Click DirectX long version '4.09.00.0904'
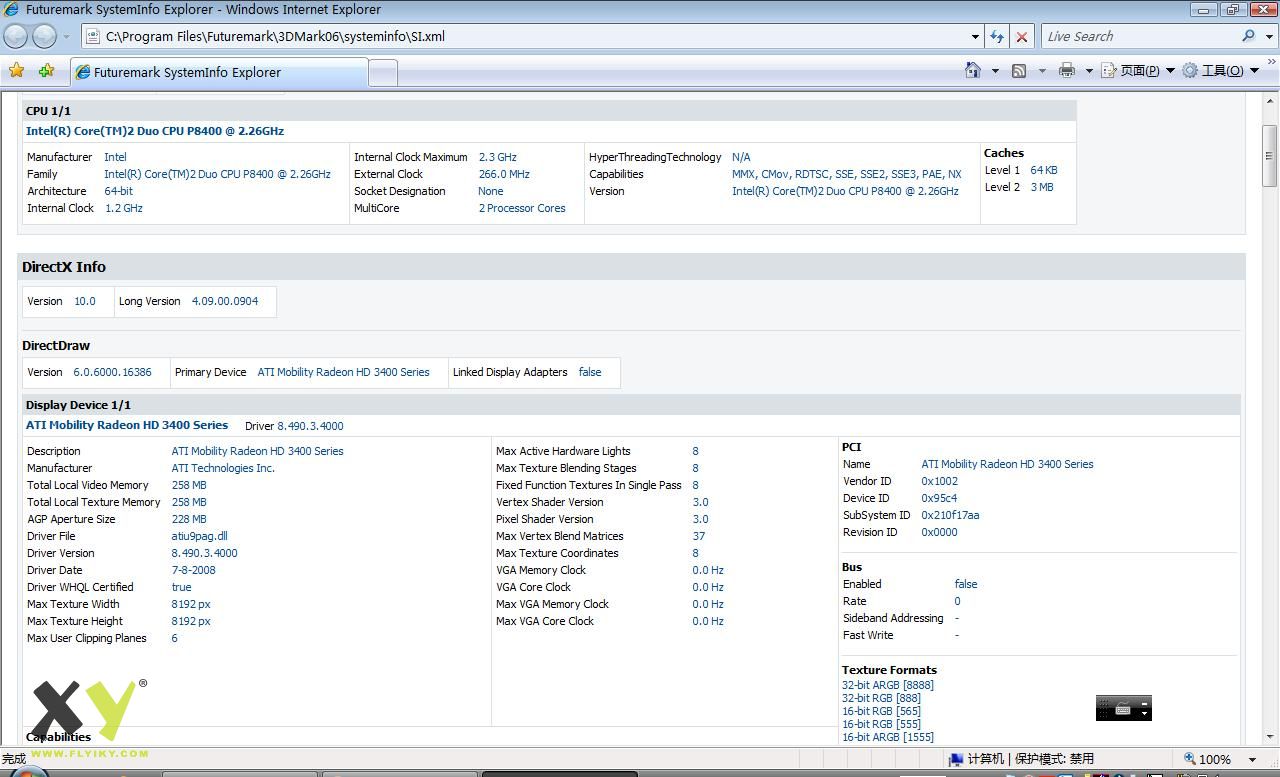The width and height of the screenshot is (1280, 777). tap(225, 301)
